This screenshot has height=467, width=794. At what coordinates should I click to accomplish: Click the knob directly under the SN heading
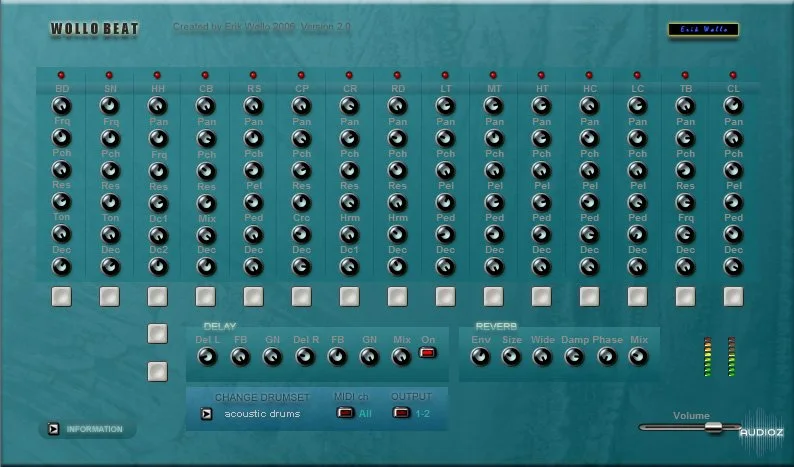(x=110, y=106)
